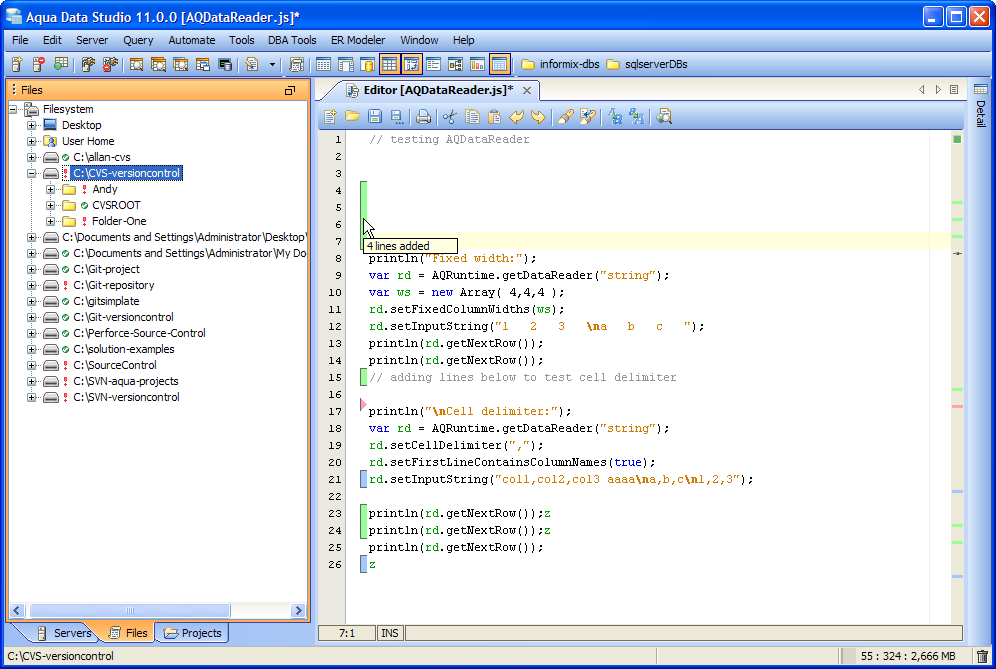The image size is (996, 669).
Task: Open the tab list icon beside the tab arrows
Action: tap(953, 90)
